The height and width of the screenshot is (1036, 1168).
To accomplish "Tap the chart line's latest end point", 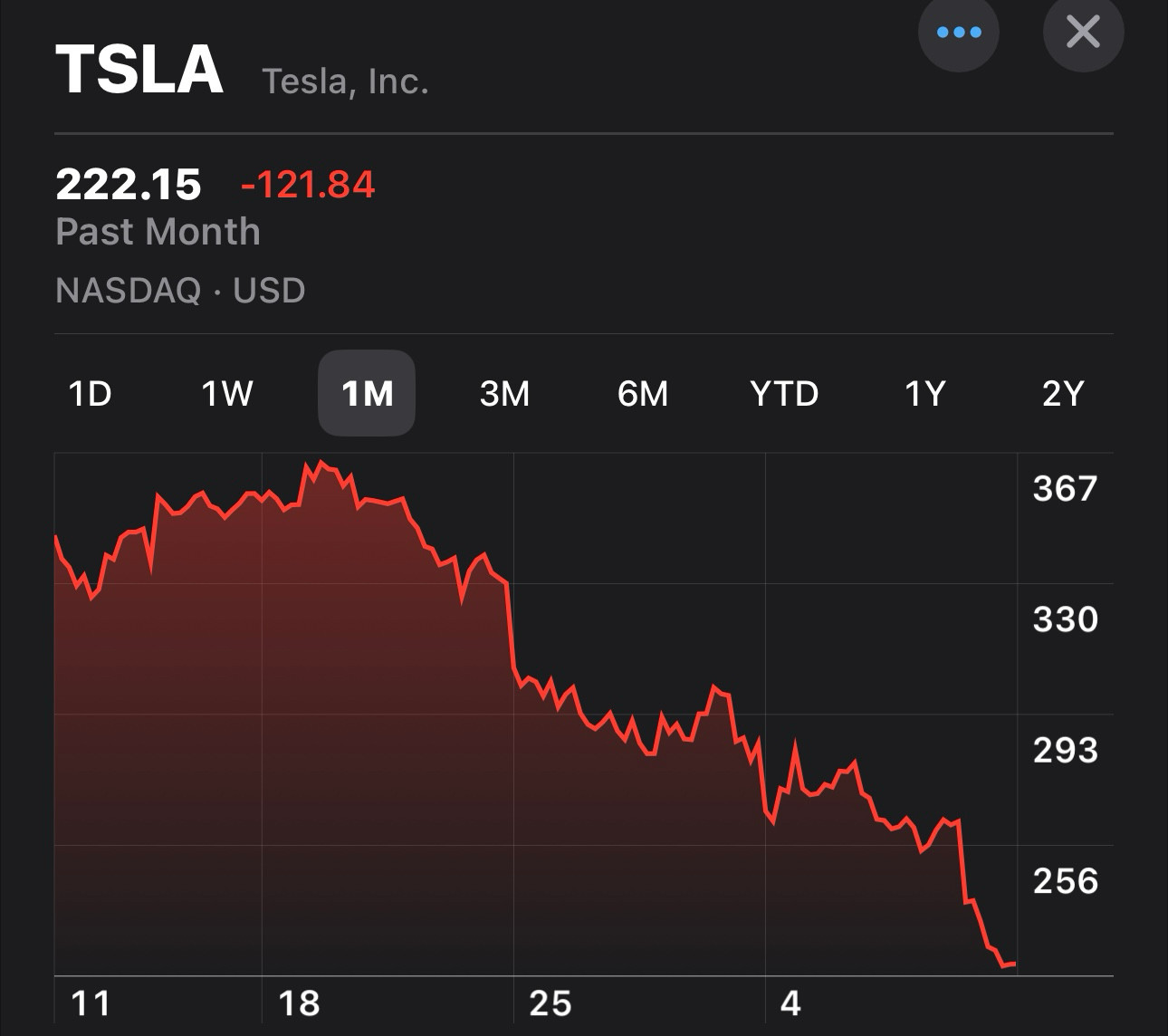I will [x=1015, y=964].
